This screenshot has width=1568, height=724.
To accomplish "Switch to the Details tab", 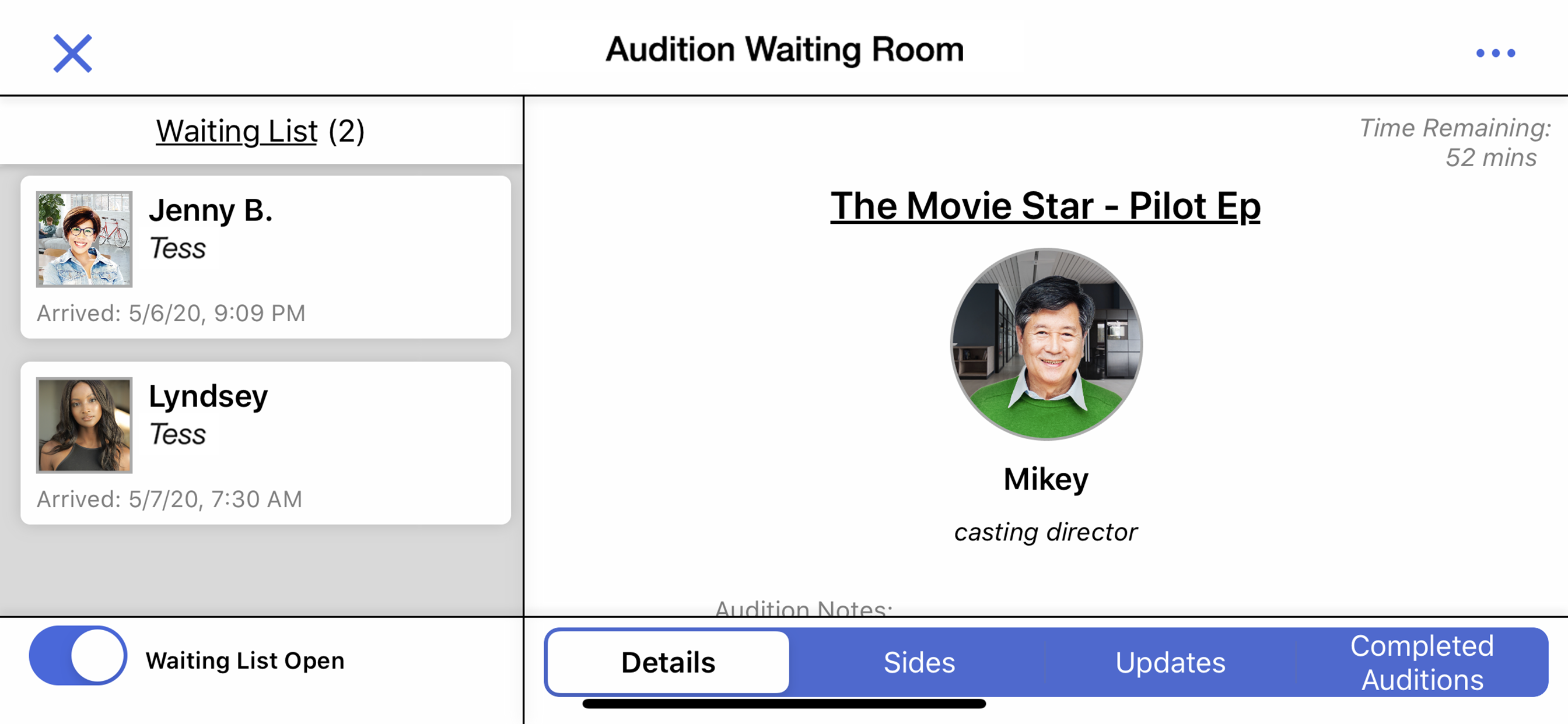I will 668,662.
